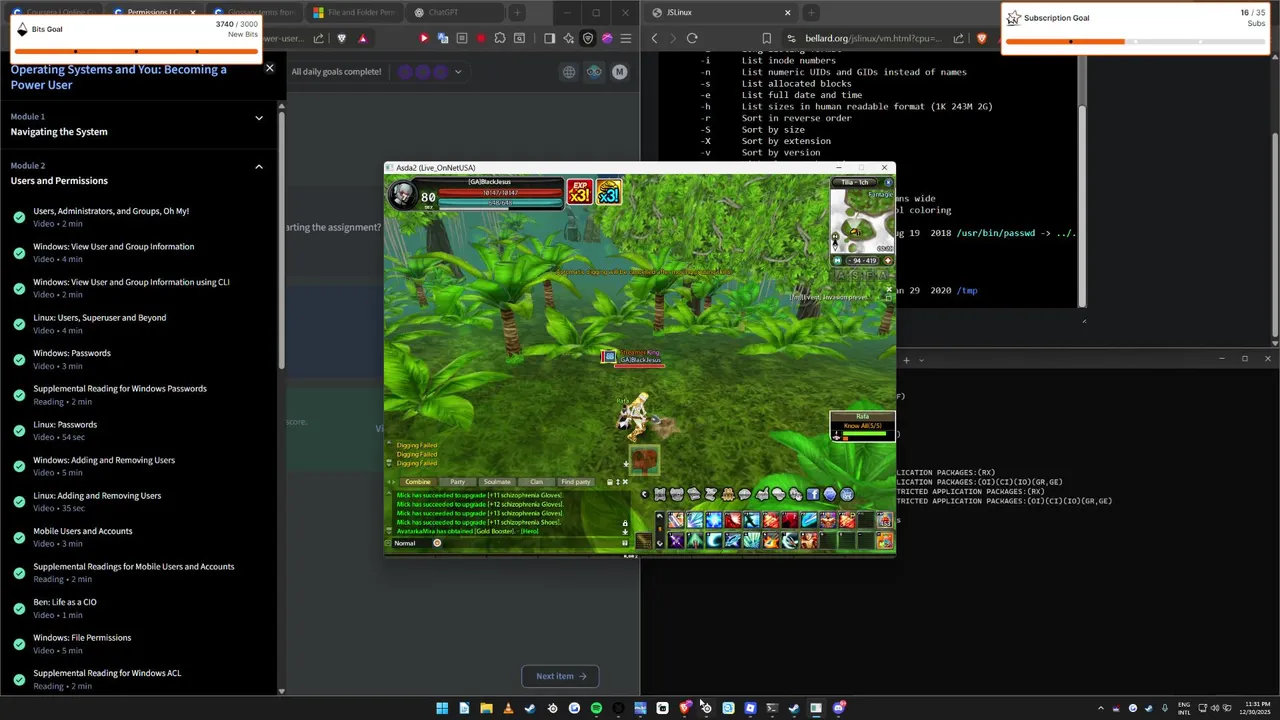Open 'Linux: Passwords' video lesson
This screenshot has width=1280, height=720.
click(x=65, y=424)
